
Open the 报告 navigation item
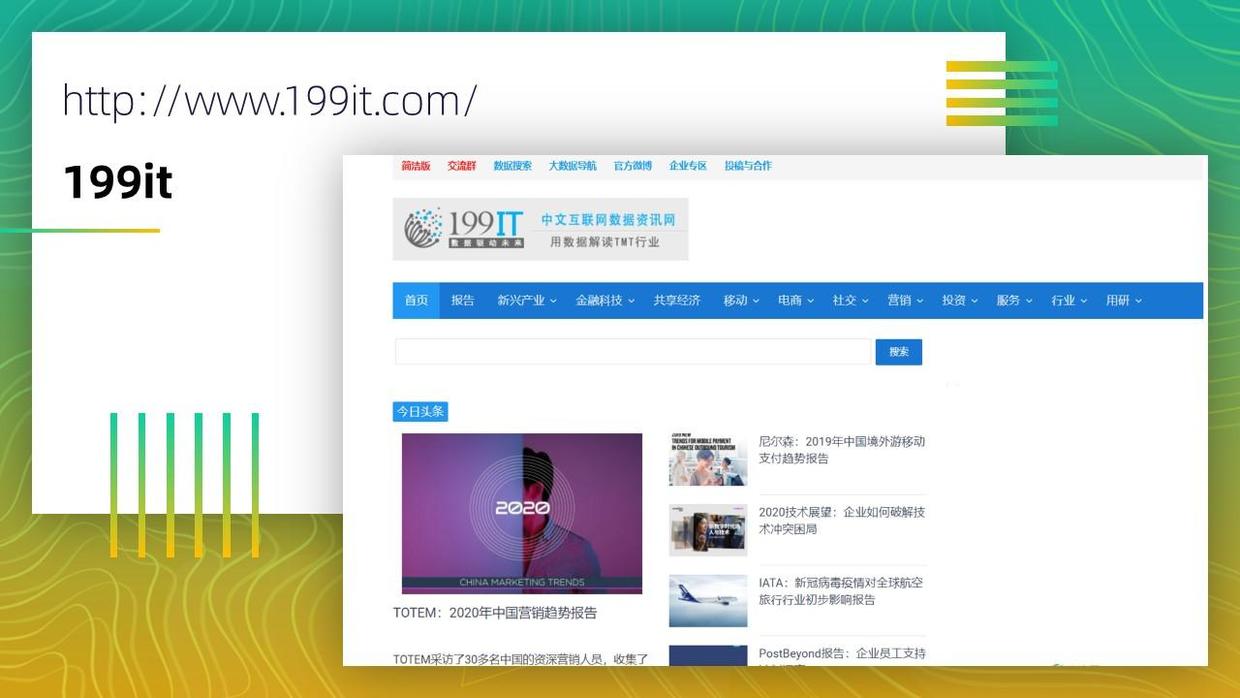click(462, 300)
